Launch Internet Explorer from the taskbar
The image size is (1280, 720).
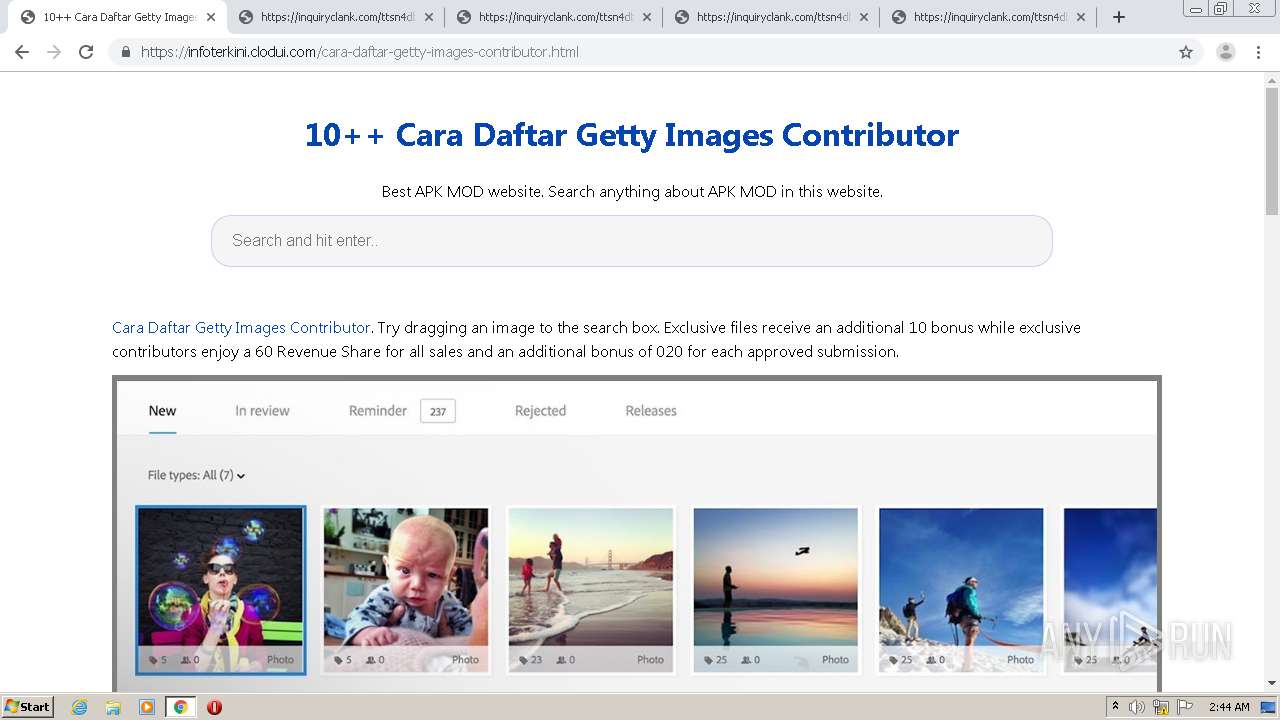click(x=80, y=707)
